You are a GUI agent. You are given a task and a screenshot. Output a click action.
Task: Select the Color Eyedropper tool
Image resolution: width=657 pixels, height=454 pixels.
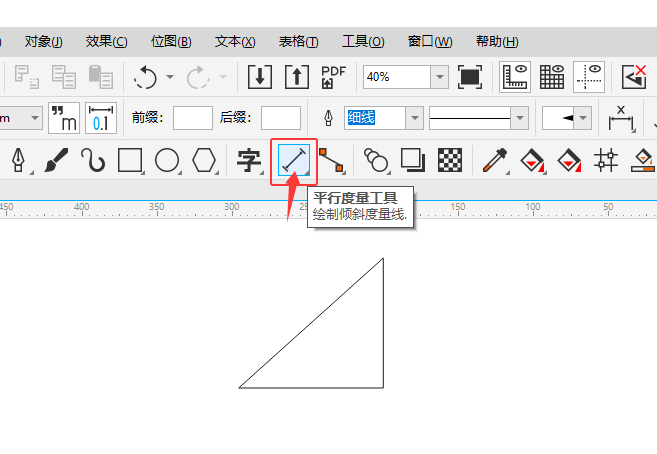coord(495,160)
